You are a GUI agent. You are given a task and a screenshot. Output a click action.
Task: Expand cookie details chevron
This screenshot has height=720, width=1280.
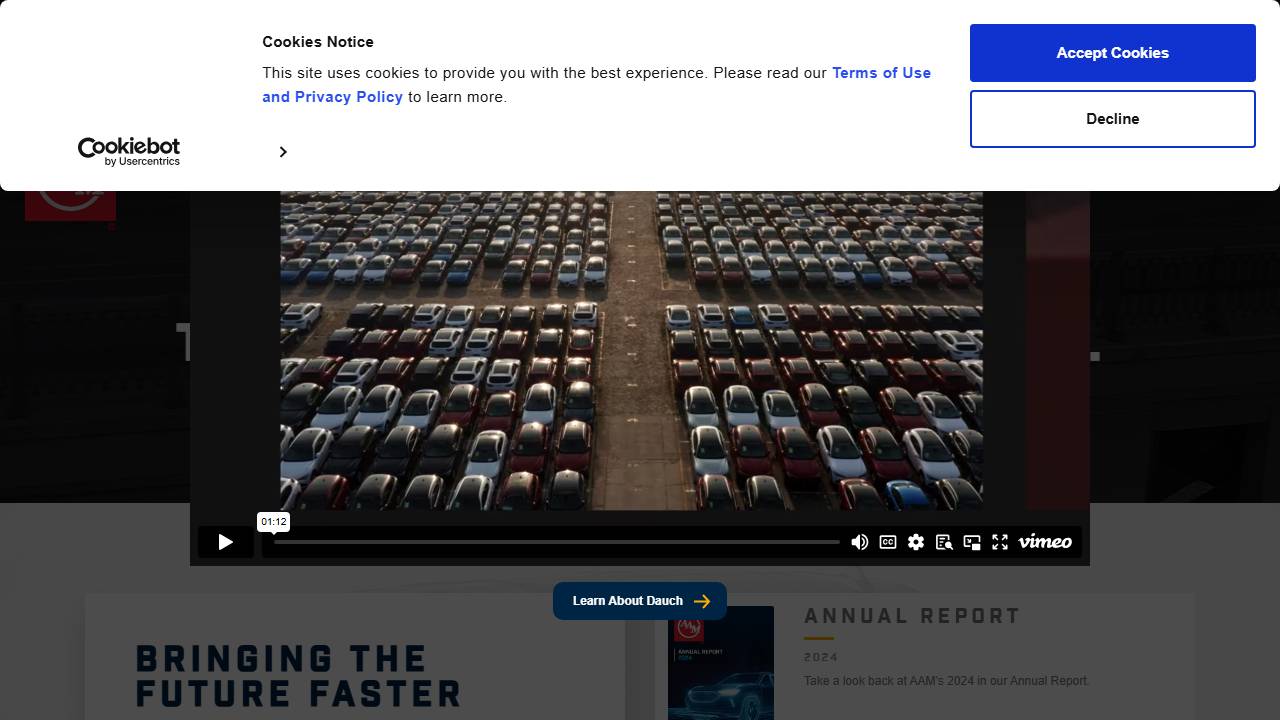coord(283,152)
